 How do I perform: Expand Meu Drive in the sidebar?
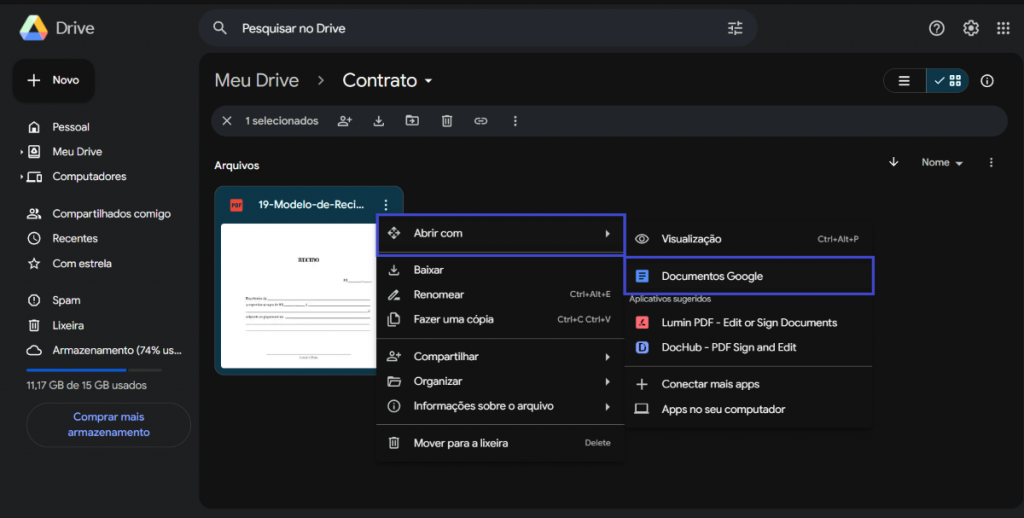21,152
